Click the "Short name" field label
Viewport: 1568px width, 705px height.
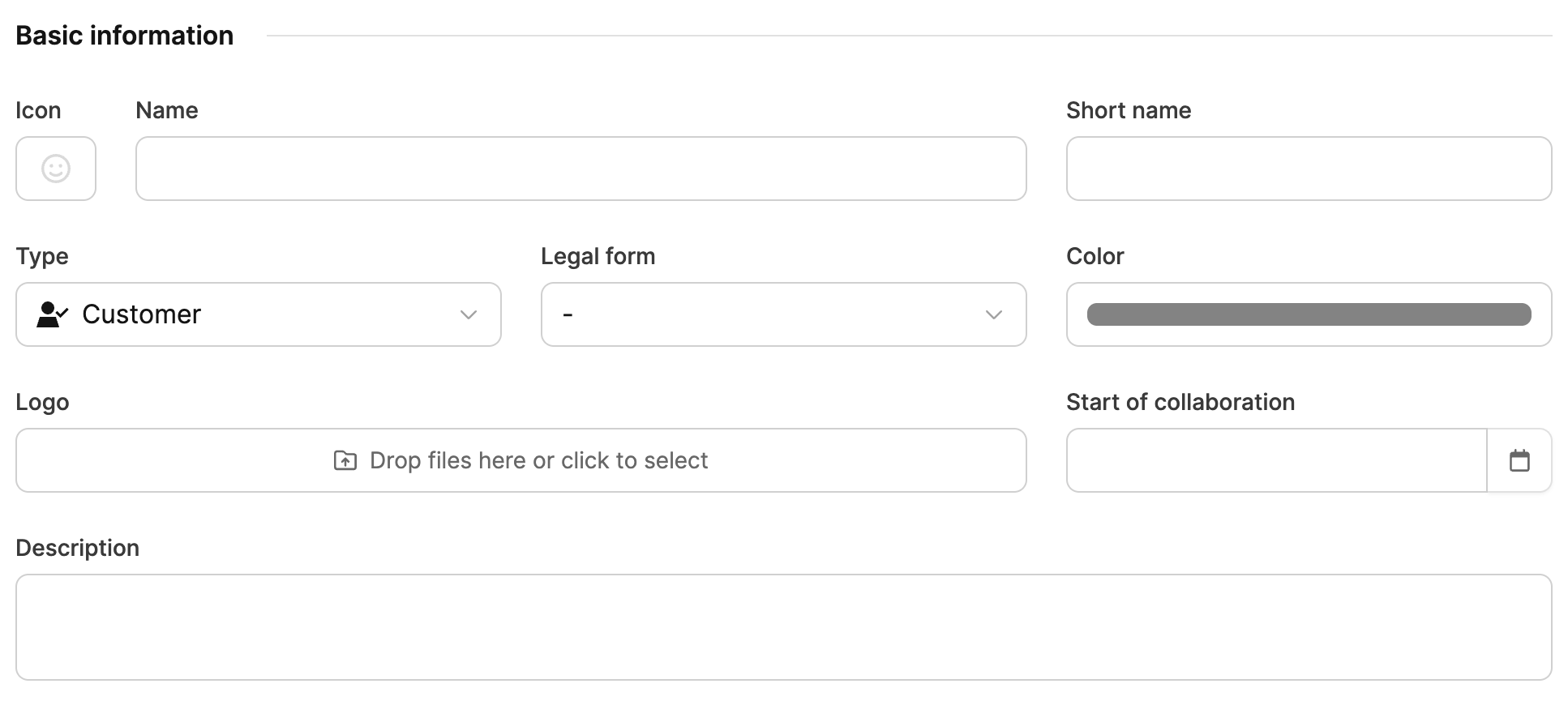(1129, 110)
